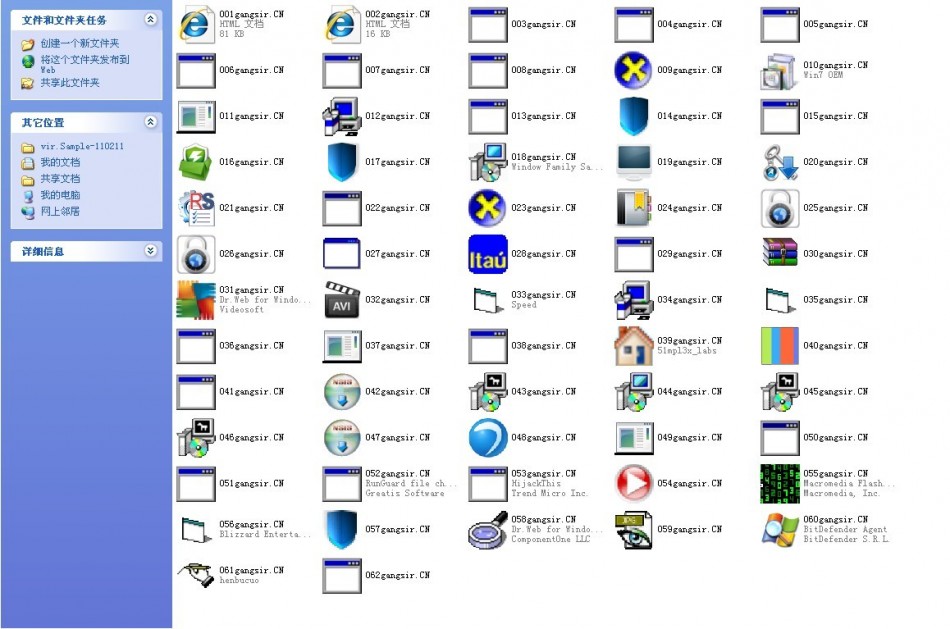Image resolution: width=950 pixels, height=629 pixels.
Task: Select the installer icon of 046gangsir.CN
Action: (x=196, y=438)
